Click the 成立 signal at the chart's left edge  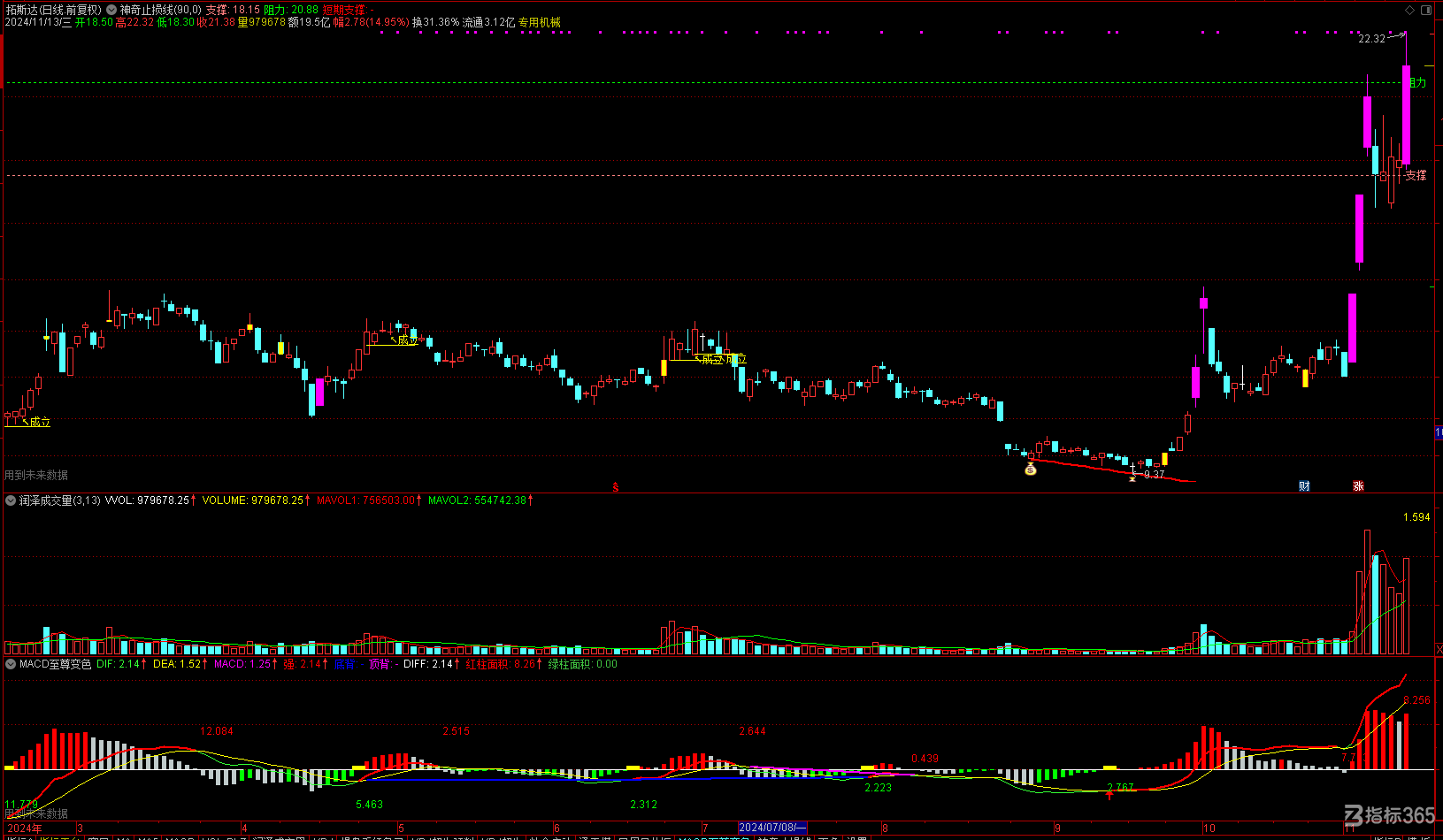(40, 423)
